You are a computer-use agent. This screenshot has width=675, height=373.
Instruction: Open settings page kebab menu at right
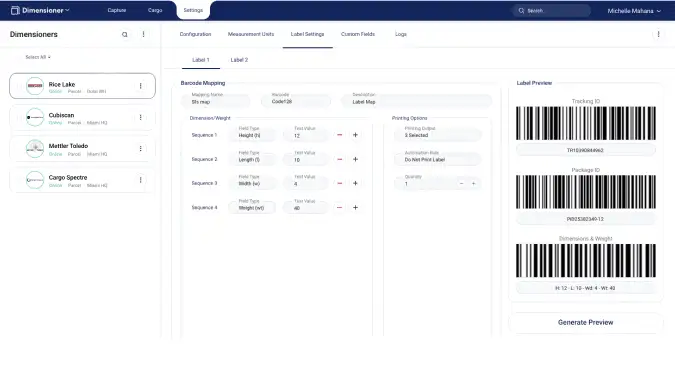click(x=658, y=34)
